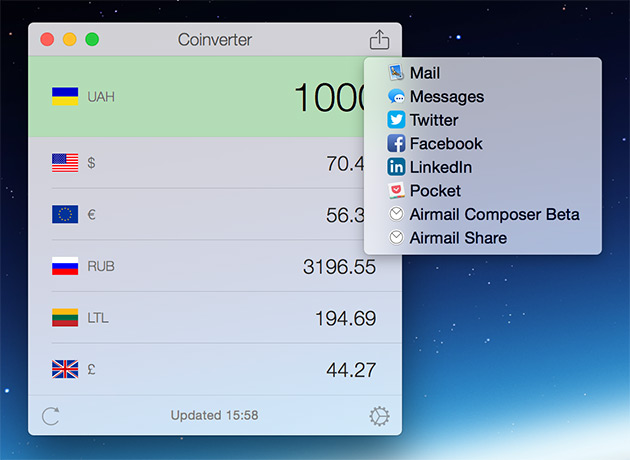Select the United States flag icon

click(x=65, y=163)
